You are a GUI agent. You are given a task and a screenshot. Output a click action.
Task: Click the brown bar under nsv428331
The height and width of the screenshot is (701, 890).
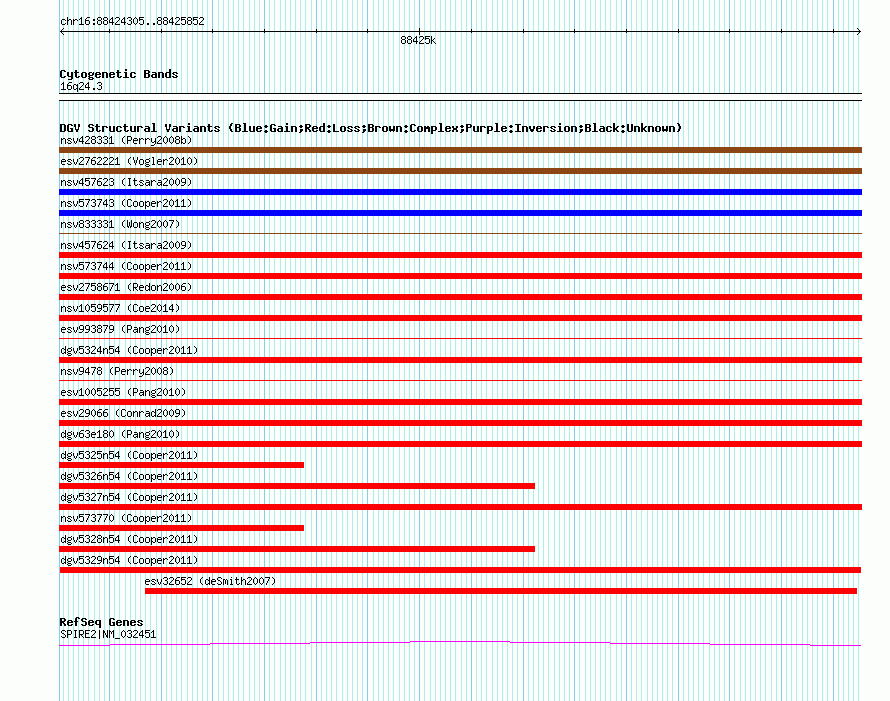pos(460,150)
